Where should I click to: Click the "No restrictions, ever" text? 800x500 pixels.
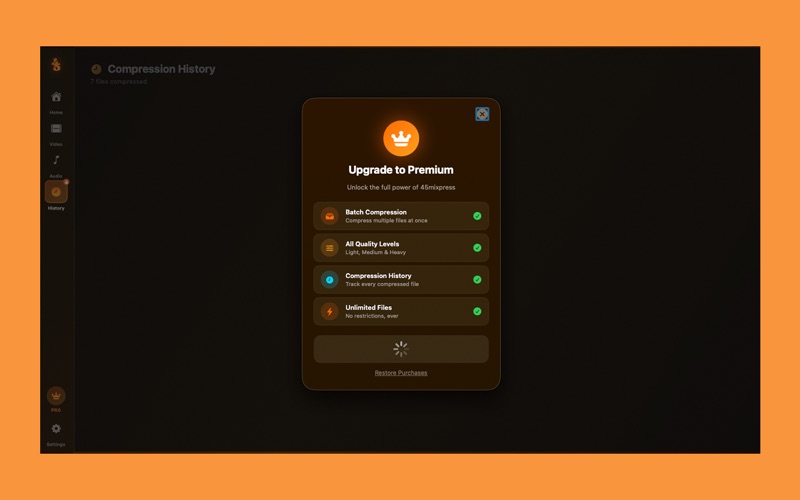pyautogui.click(x=372, y=316)
